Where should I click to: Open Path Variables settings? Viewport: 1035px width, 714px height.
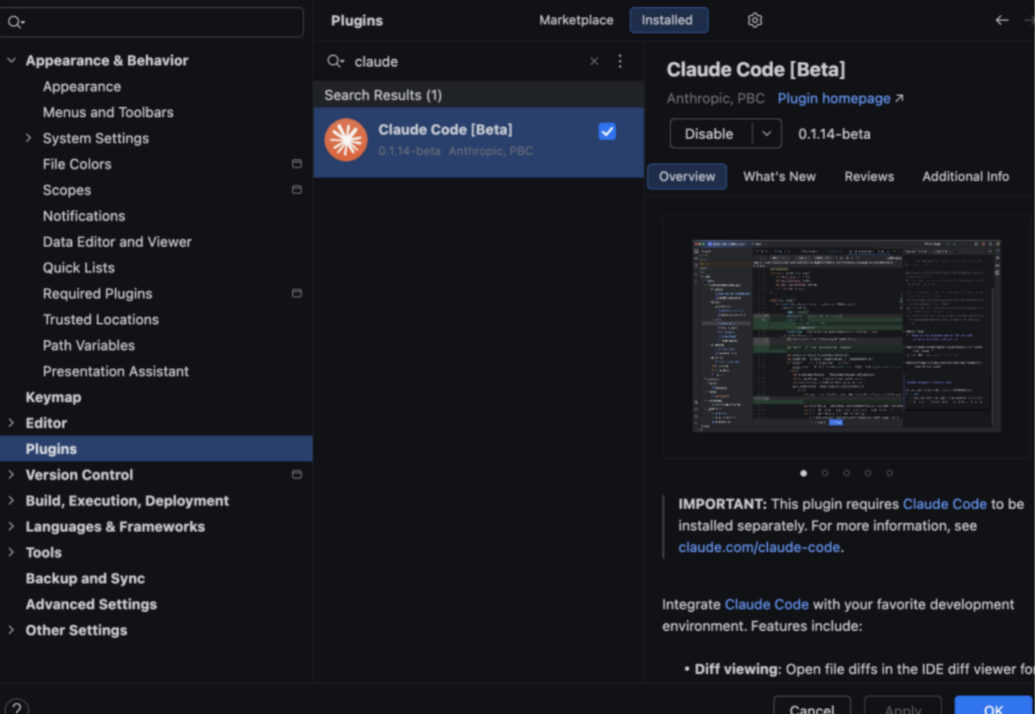click(88, 345)
